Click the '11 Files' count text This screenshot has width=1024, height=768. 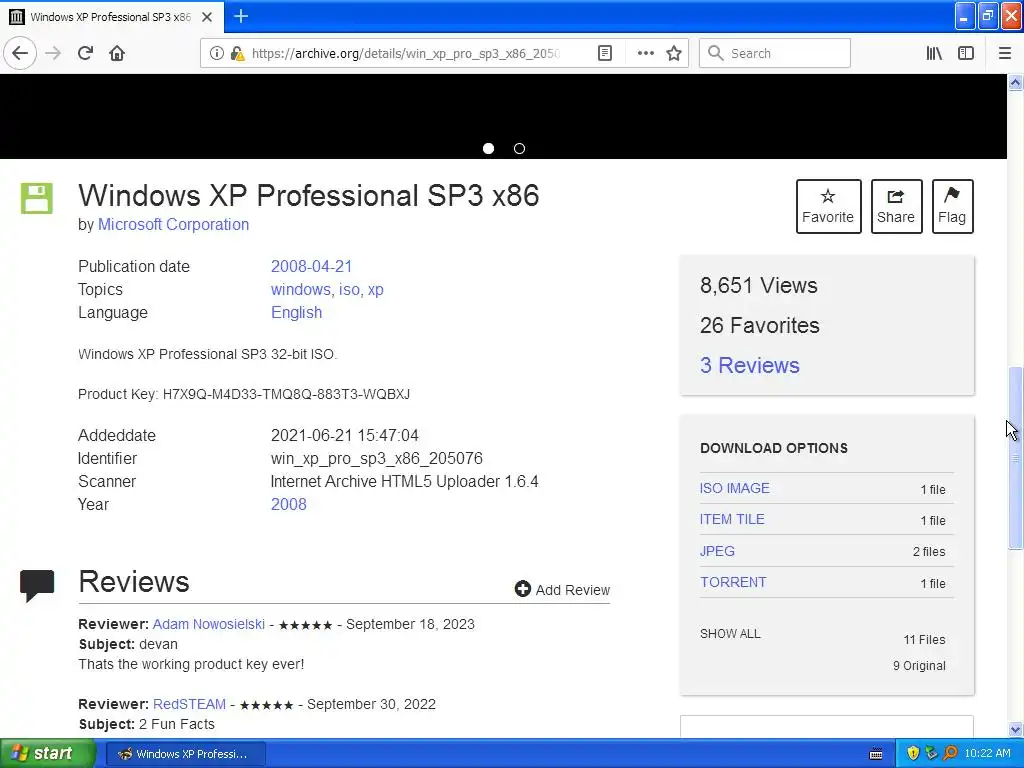click(924, 640)
